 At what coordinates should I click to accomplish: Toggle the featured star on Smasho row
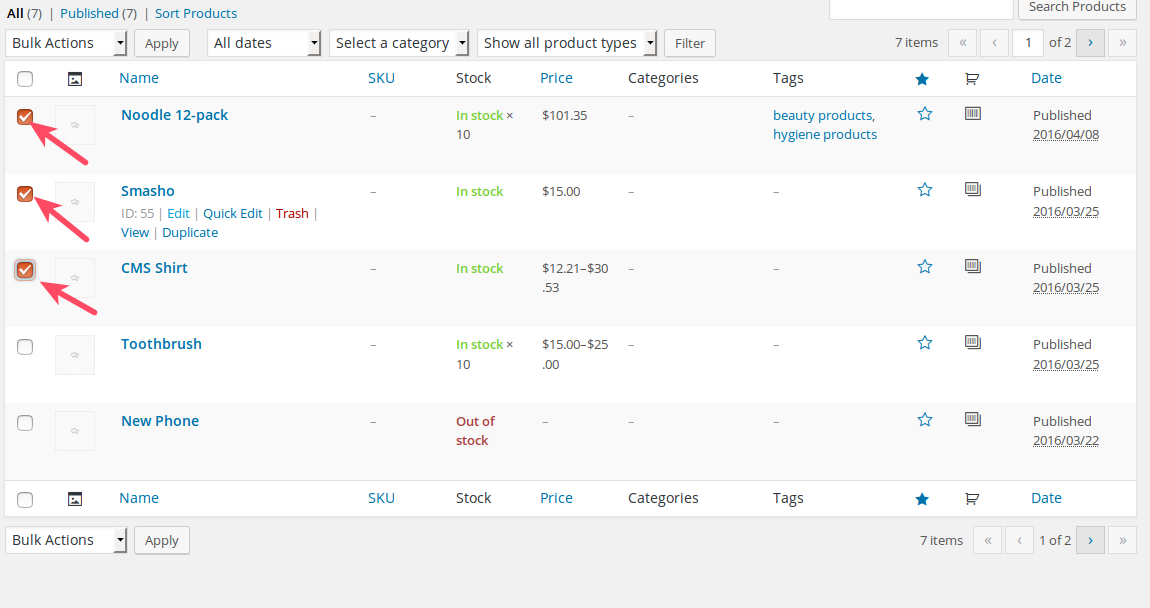pos(925,190)
